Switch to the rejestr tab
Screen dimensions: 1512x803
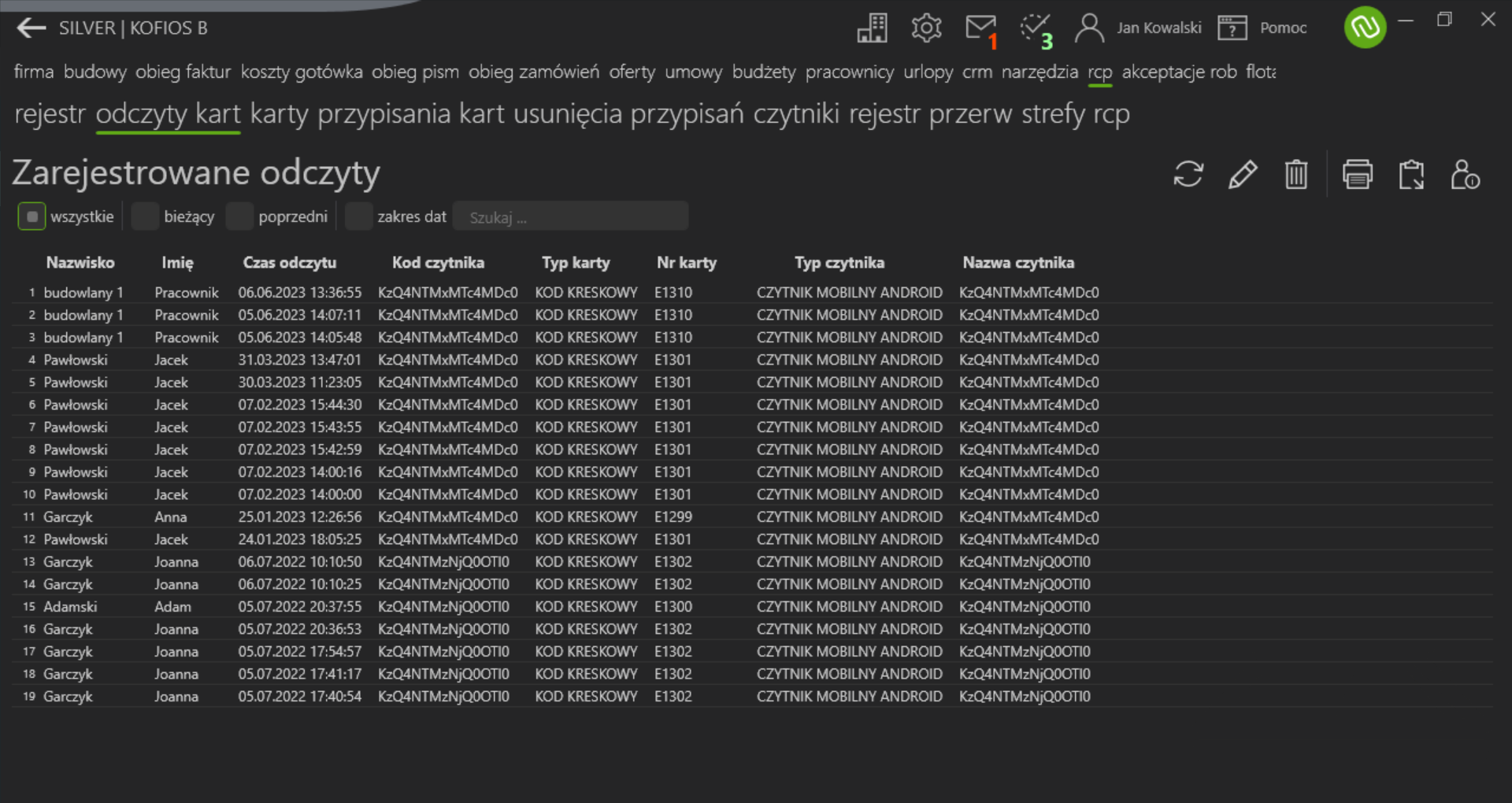coord(50,114)
